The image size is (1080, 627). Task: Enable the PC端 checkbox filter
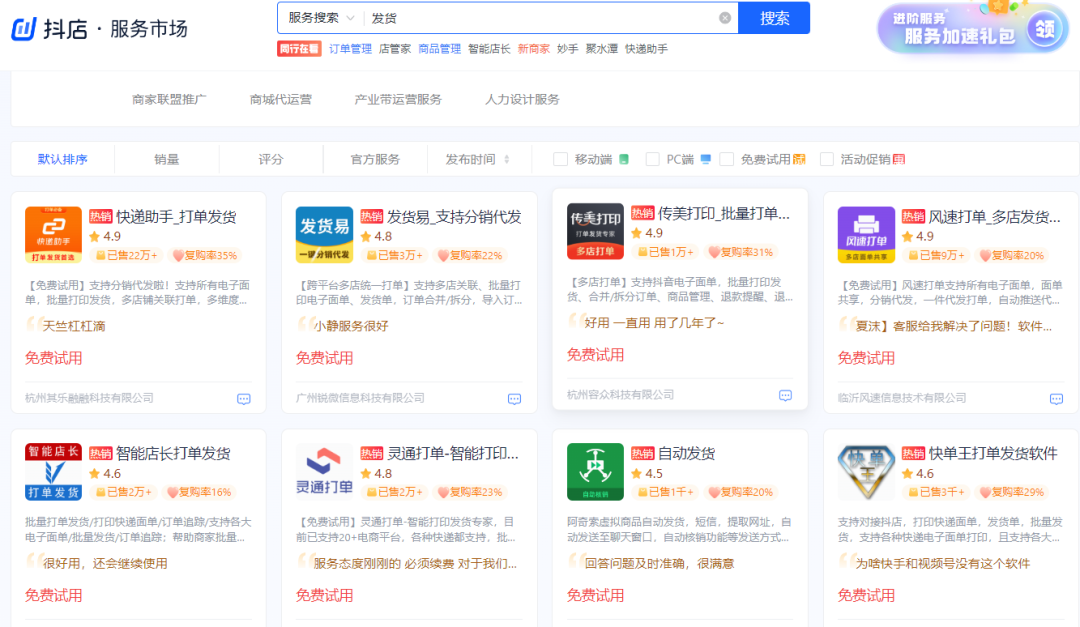click(652, 159)
